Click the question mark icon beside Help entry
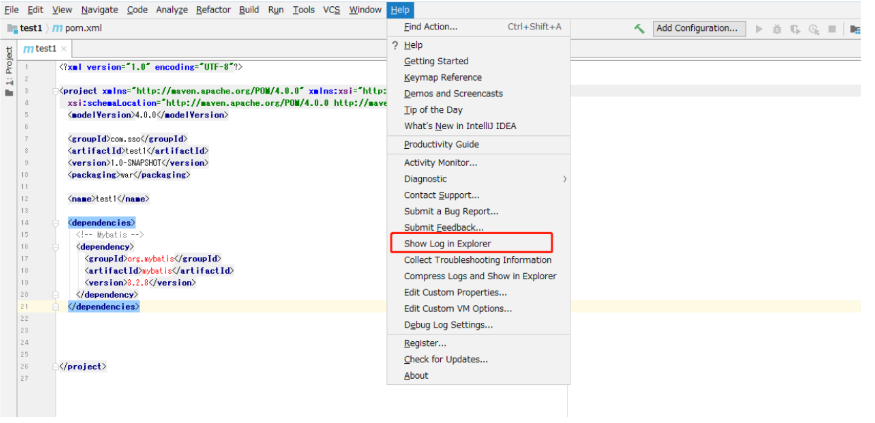875x423 pixels. click(395, 45)
